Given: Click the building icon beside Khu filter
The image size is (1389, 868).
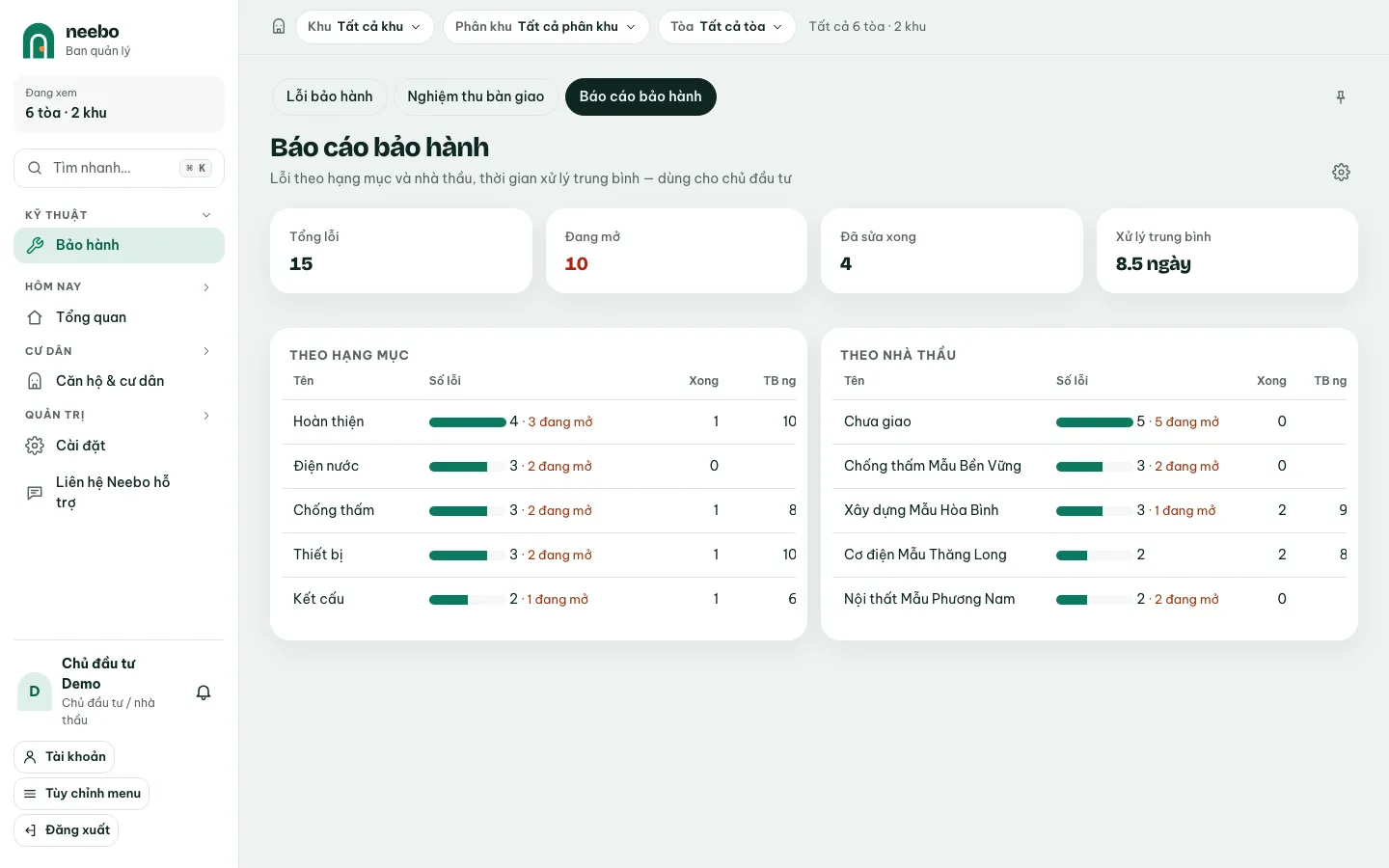Looking at the screenshot, I should [279, 26].
